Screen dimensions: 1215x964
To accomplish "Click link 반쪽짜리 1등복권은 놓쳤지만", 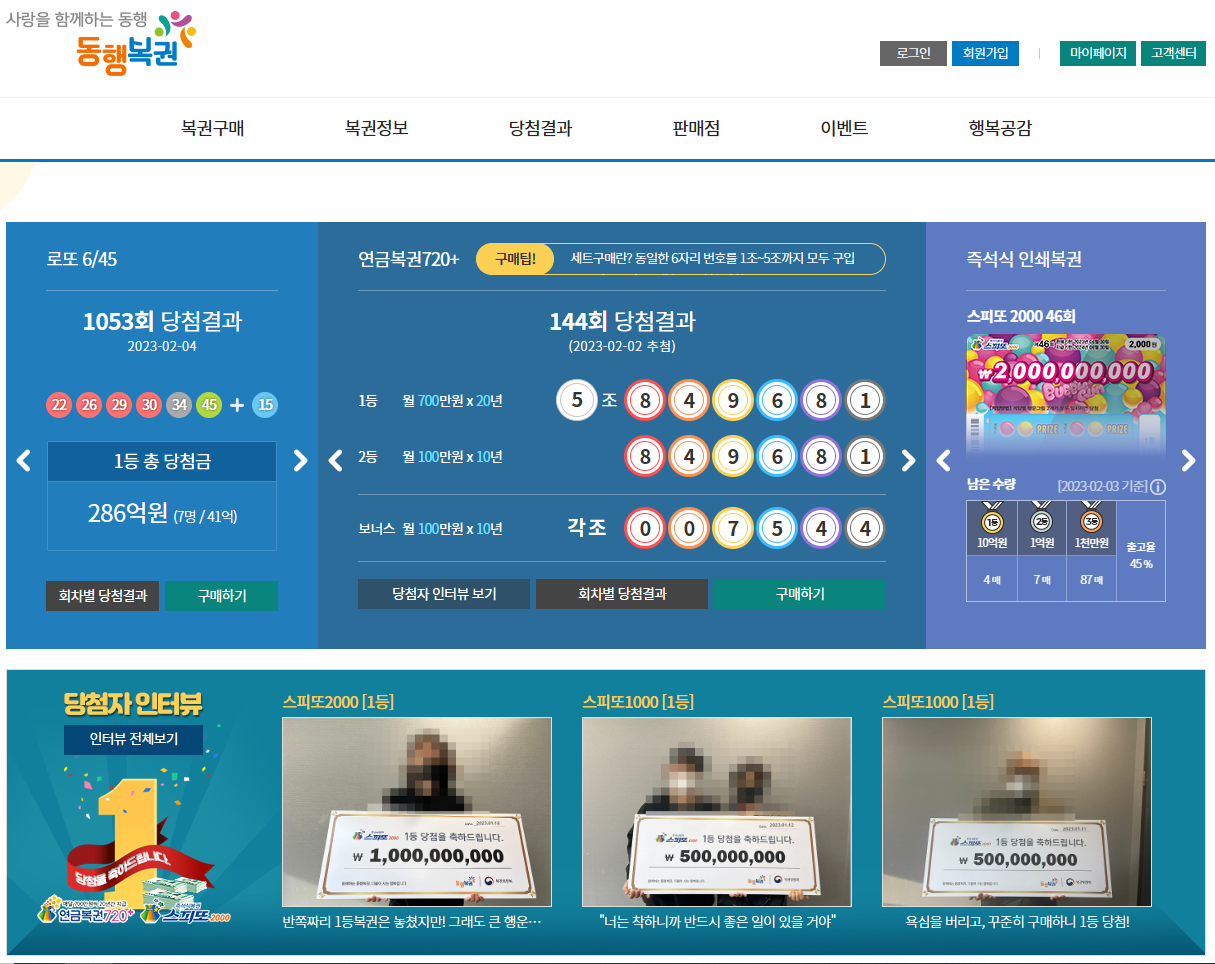I will (412, 921).
